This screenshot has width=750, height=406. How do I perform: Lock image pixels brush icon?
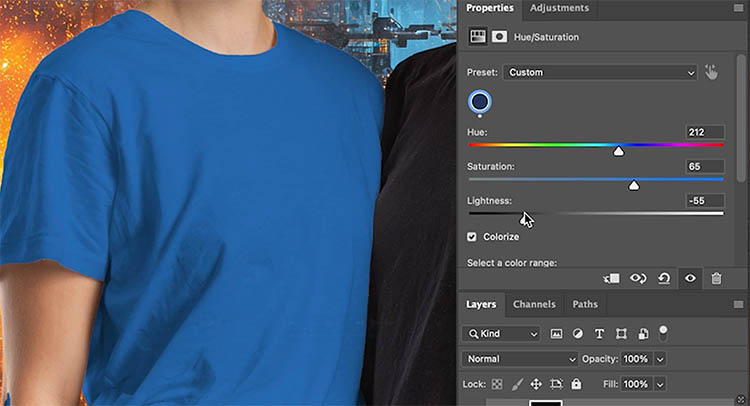pos(517,384)
